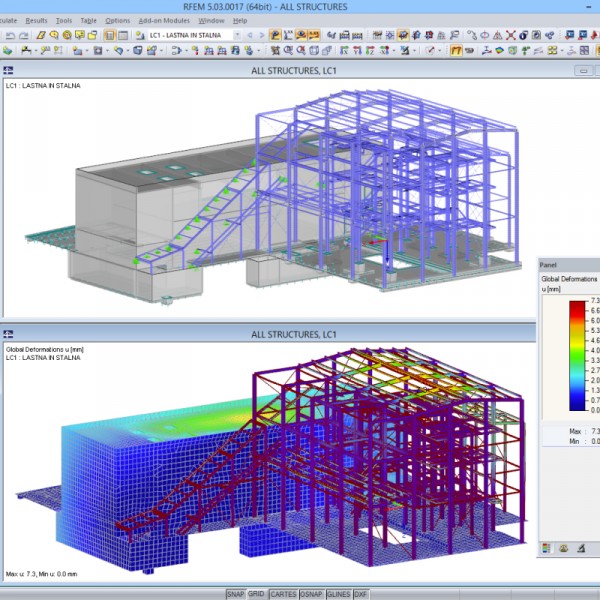The image size is (600, 600).
Task: Go to the next load case arrow
Action: point(260,35)
